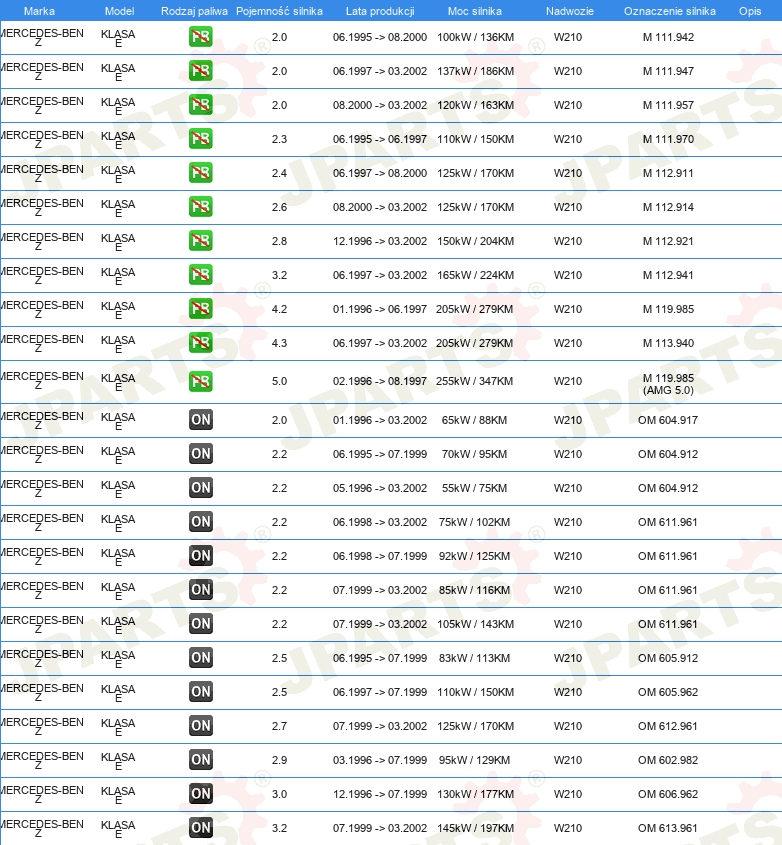This screenshot has width=782, height=845.
Task: Click the petrol fuel icon in M 113.940 row
Action: click(200, 342)
